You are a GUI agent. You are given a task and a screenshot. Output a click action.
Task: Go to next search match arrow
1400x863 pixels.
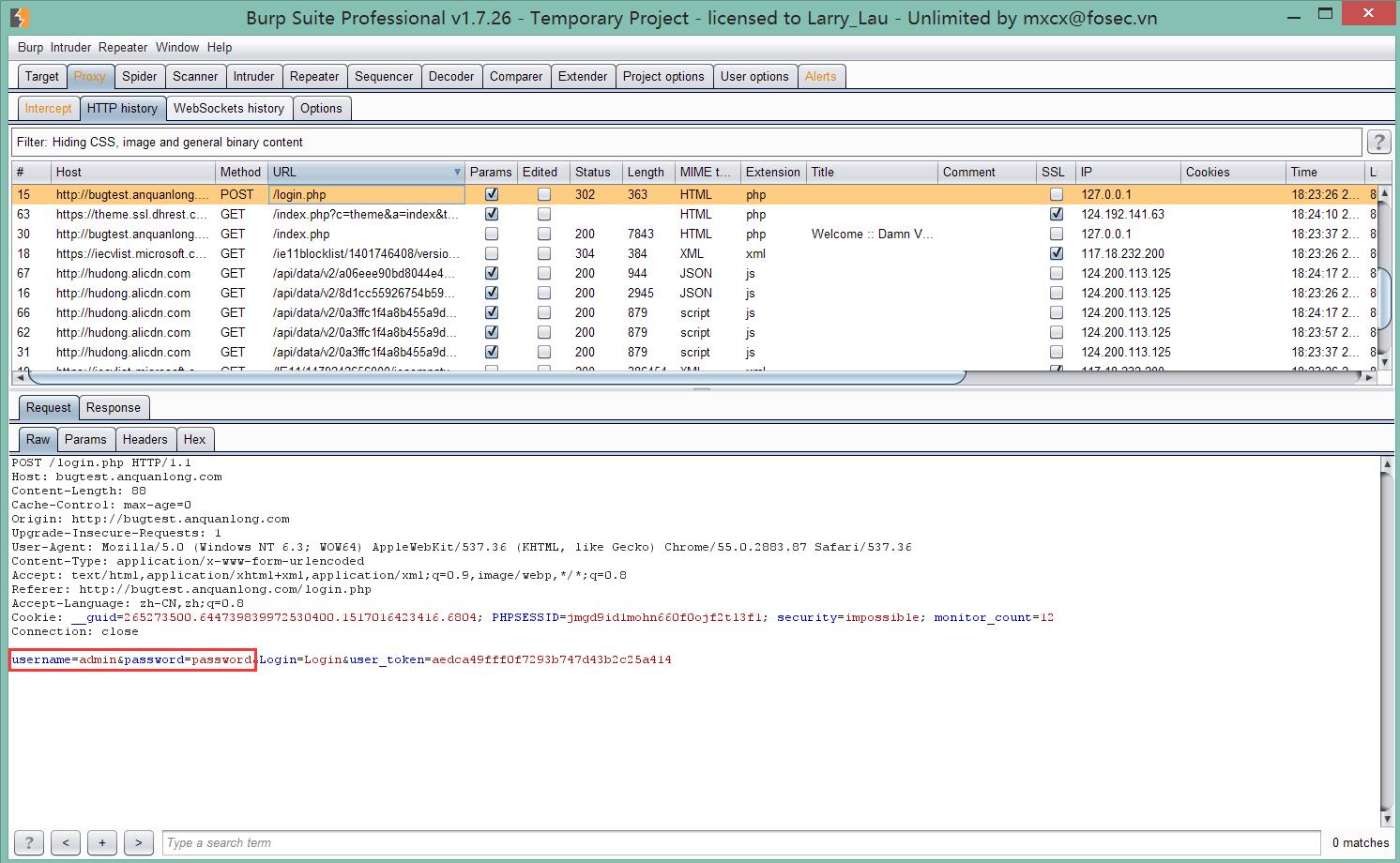[x=138, y=842]
